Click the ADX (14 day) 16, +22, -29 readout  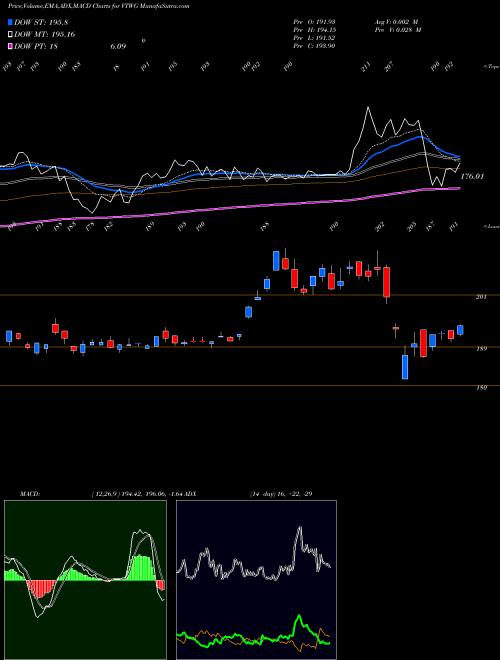[x=281, y=494]
